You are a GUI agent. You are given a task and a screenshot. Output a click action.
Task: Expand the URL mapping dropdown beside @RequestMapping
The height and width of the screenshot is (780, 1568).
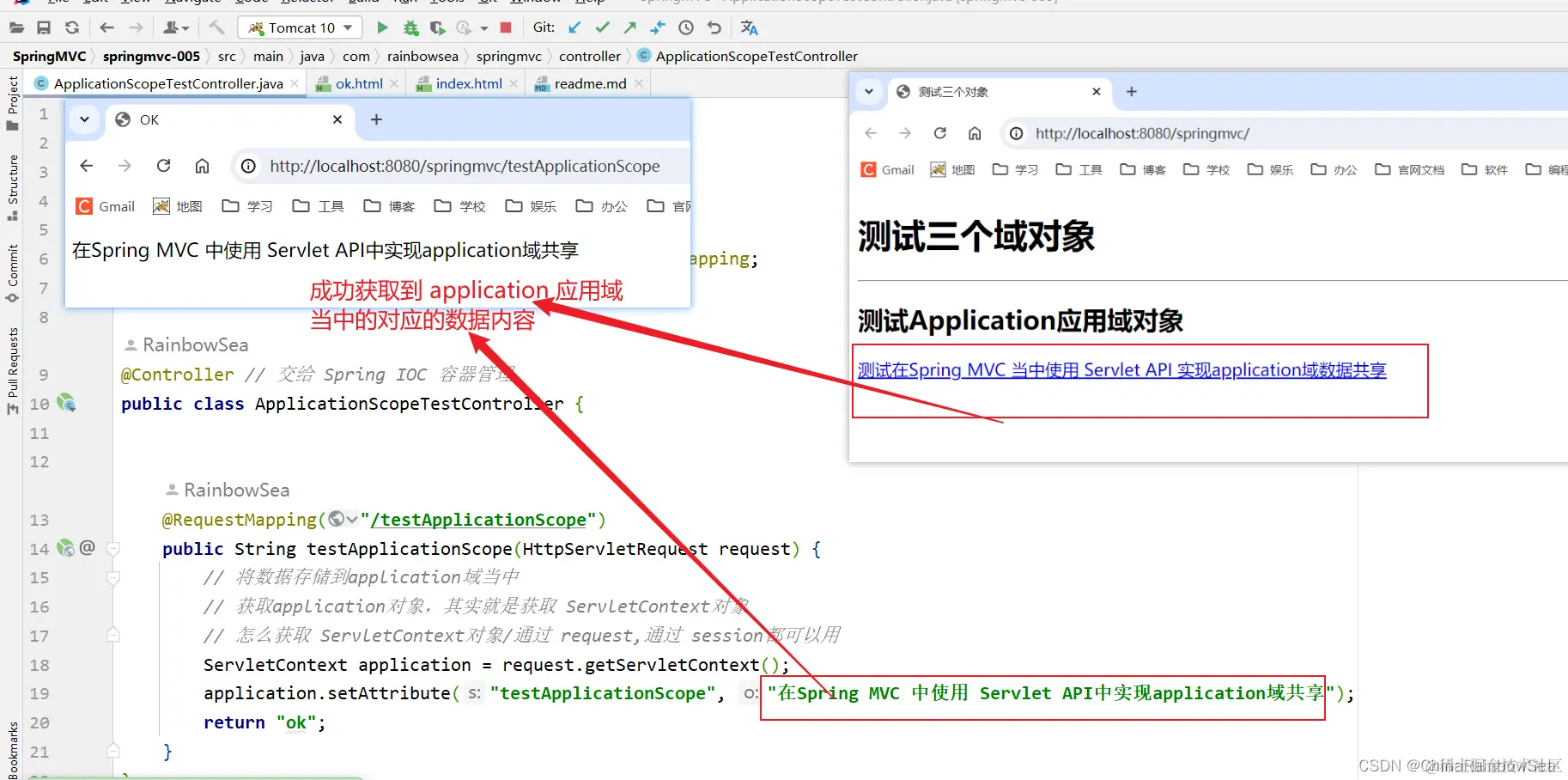click(x=352, y=520)
